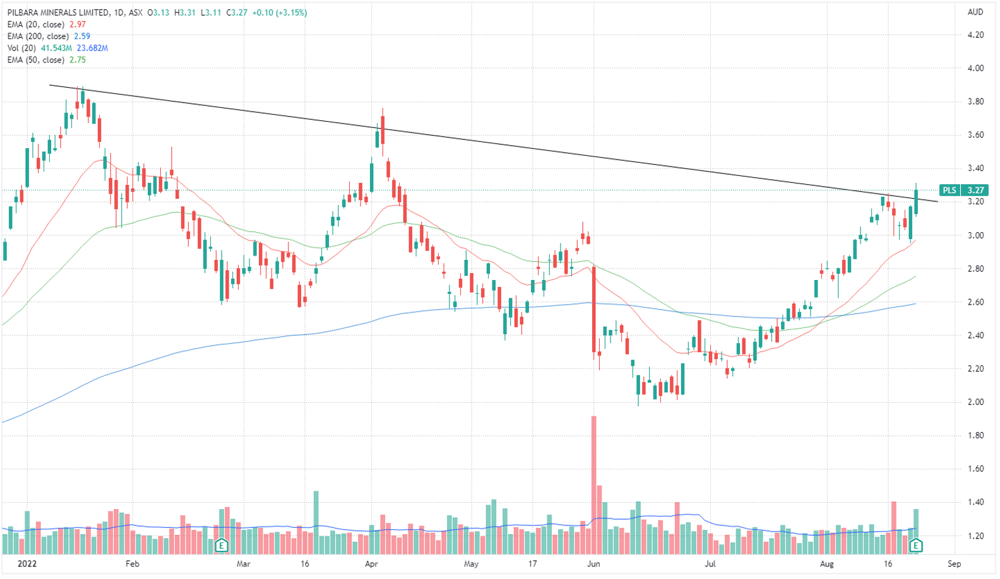This screenshot has width=1000, height=579.
Task: Click the 2.60 price axis label
Action: tap(974, 302)
